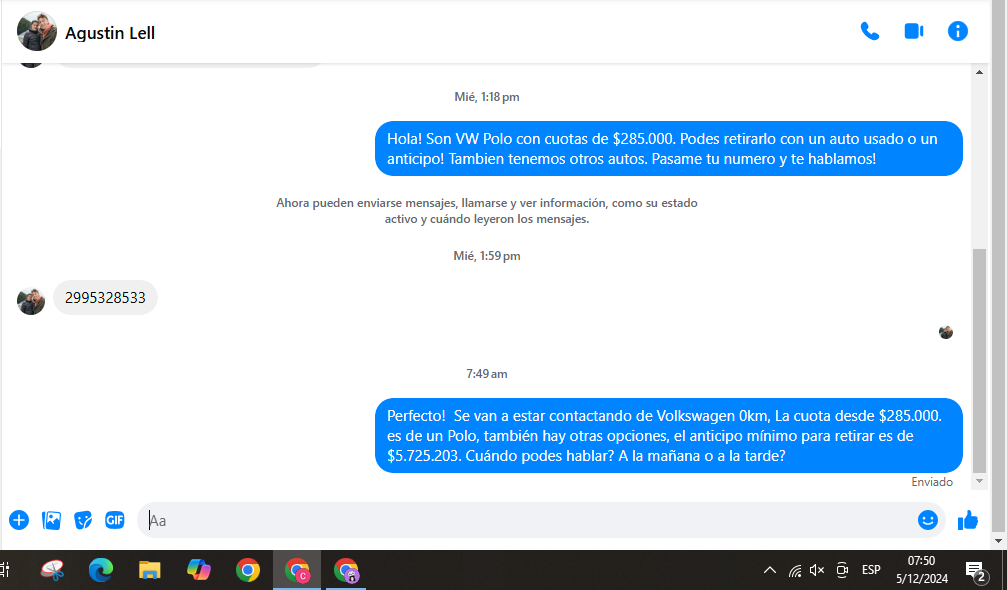Attach a photo or file

pyautogui.click(x=51, y=520)
